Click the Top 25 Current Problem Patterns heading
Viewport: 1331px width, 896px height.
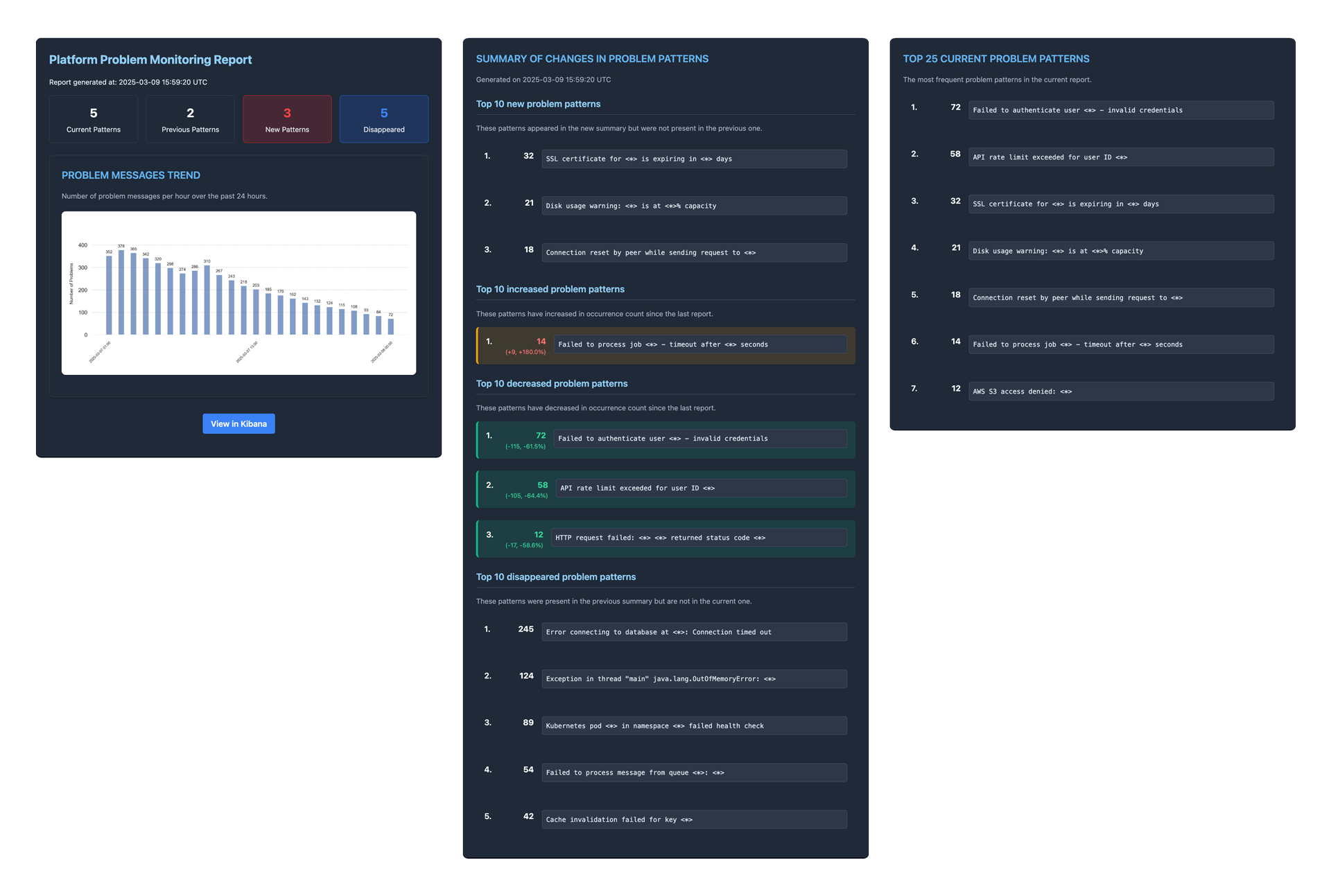point(995,59)
